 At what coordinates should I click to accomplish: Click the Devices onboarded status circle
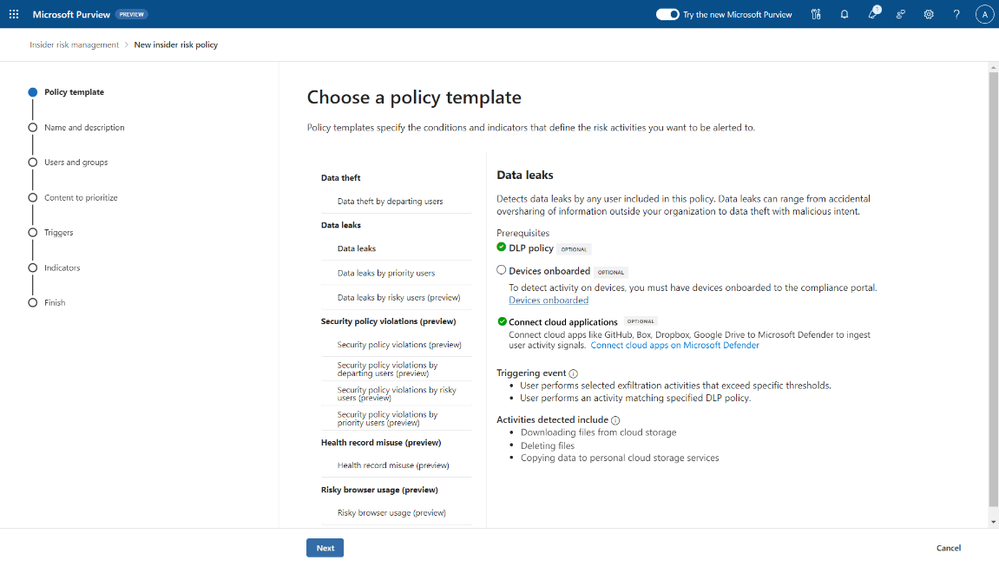501,270
